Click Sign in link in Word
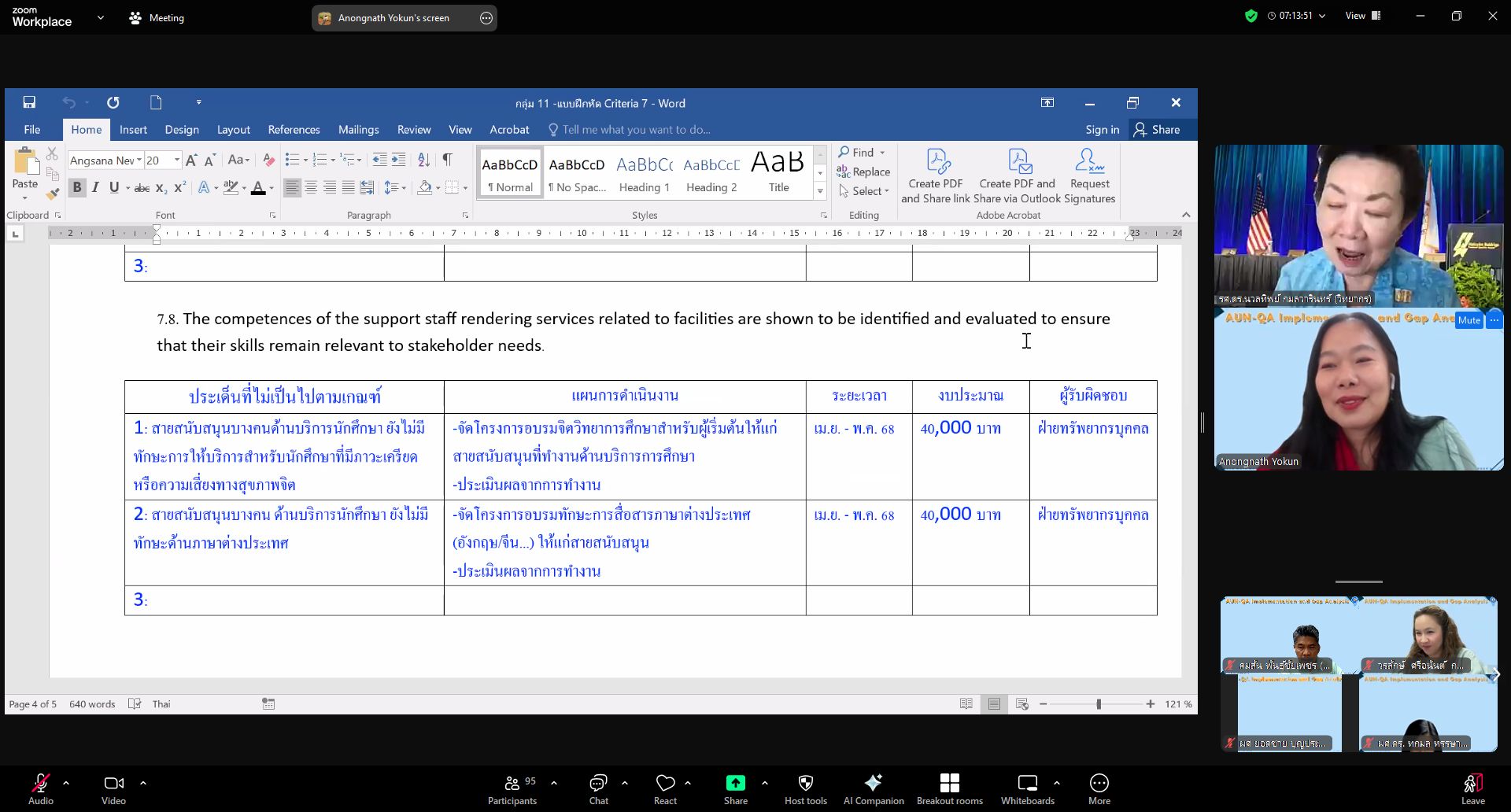This screenshot has height=812, width=1511. [1102, 130]
